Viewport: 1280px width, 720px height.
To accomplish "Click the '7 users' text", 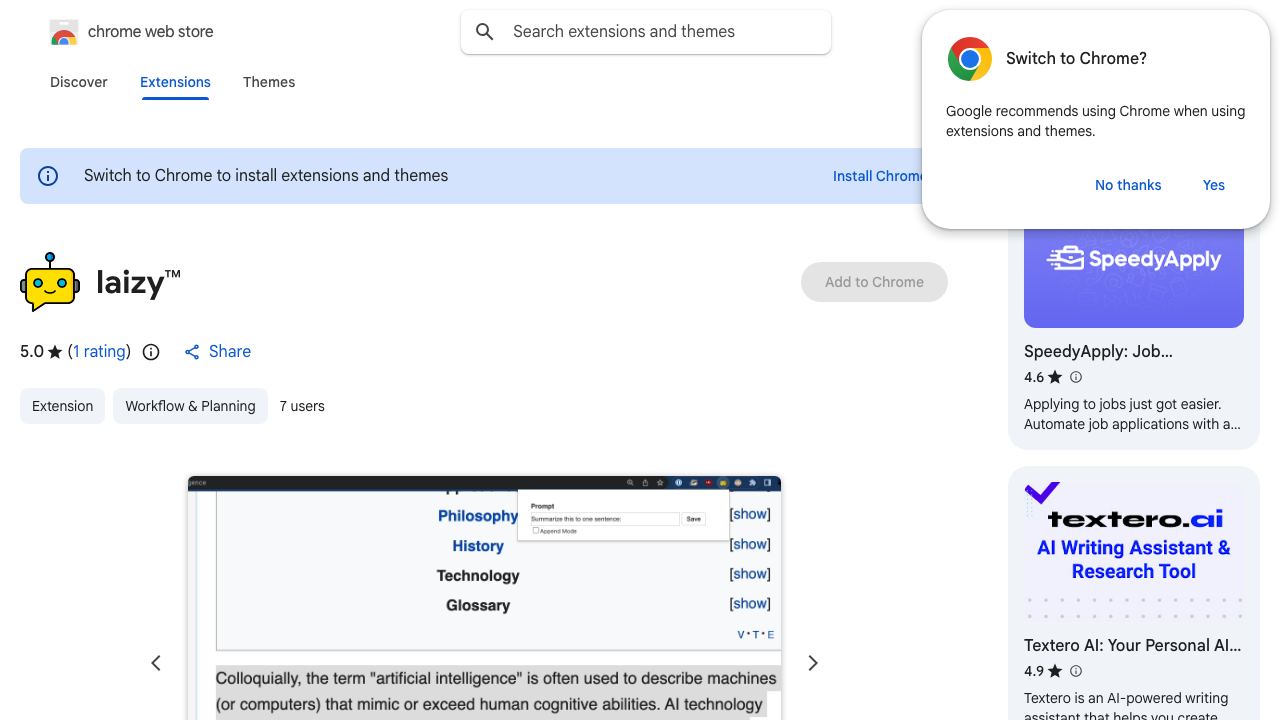I will click(x=302, y=406).
